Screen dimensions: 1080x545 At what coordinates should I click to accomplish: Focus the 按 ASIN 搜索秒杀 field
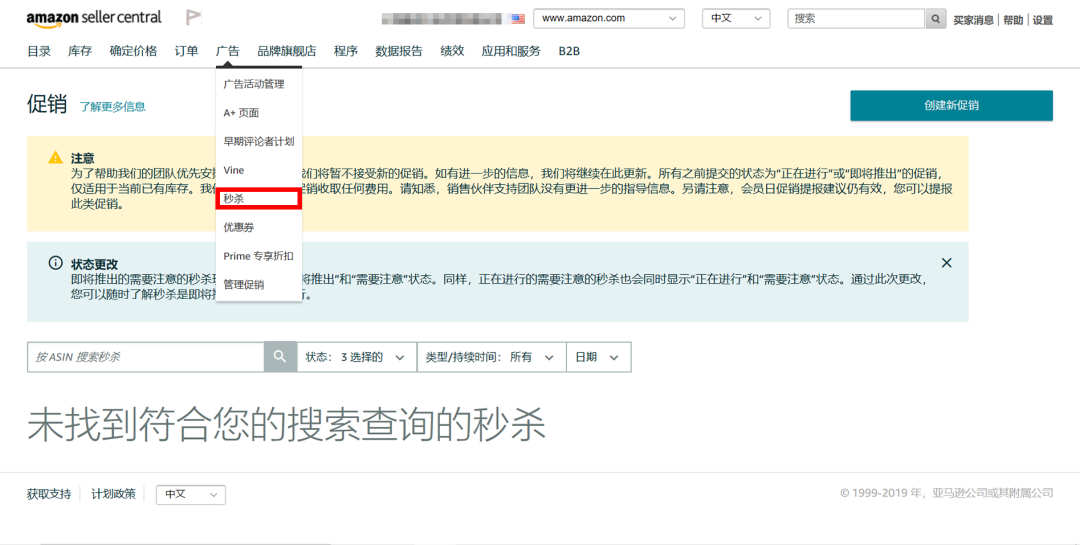146,357
